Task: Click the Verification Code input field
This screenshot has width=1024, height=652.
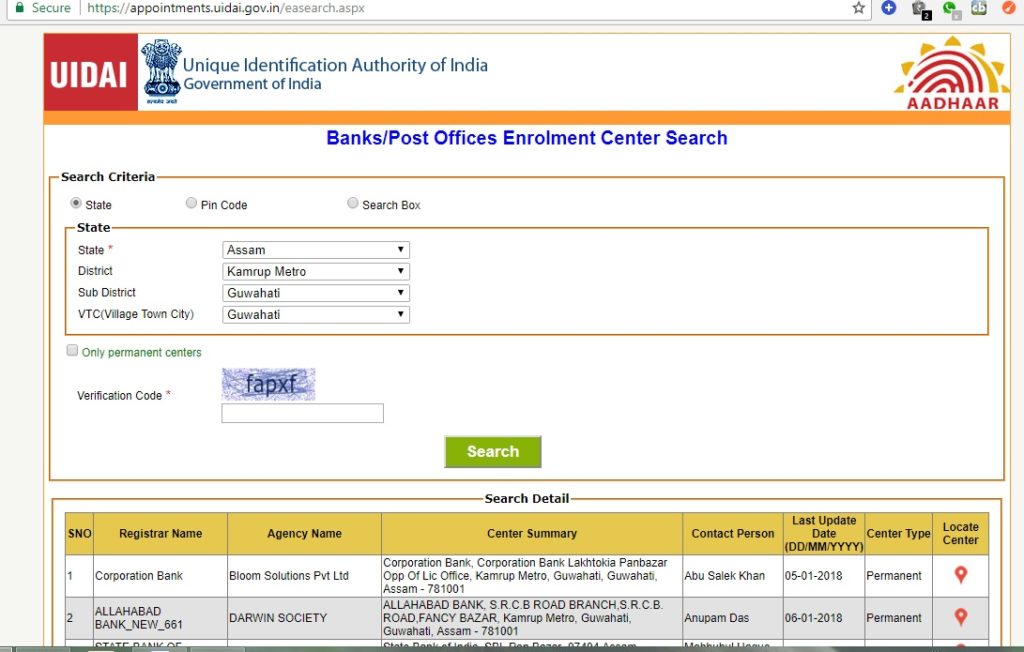Action: click(x=302, y=413)
